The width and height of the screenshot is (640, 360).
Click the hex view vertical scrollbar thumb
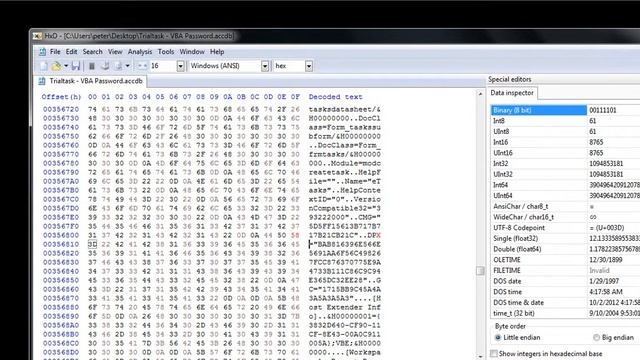pos(480,271)
